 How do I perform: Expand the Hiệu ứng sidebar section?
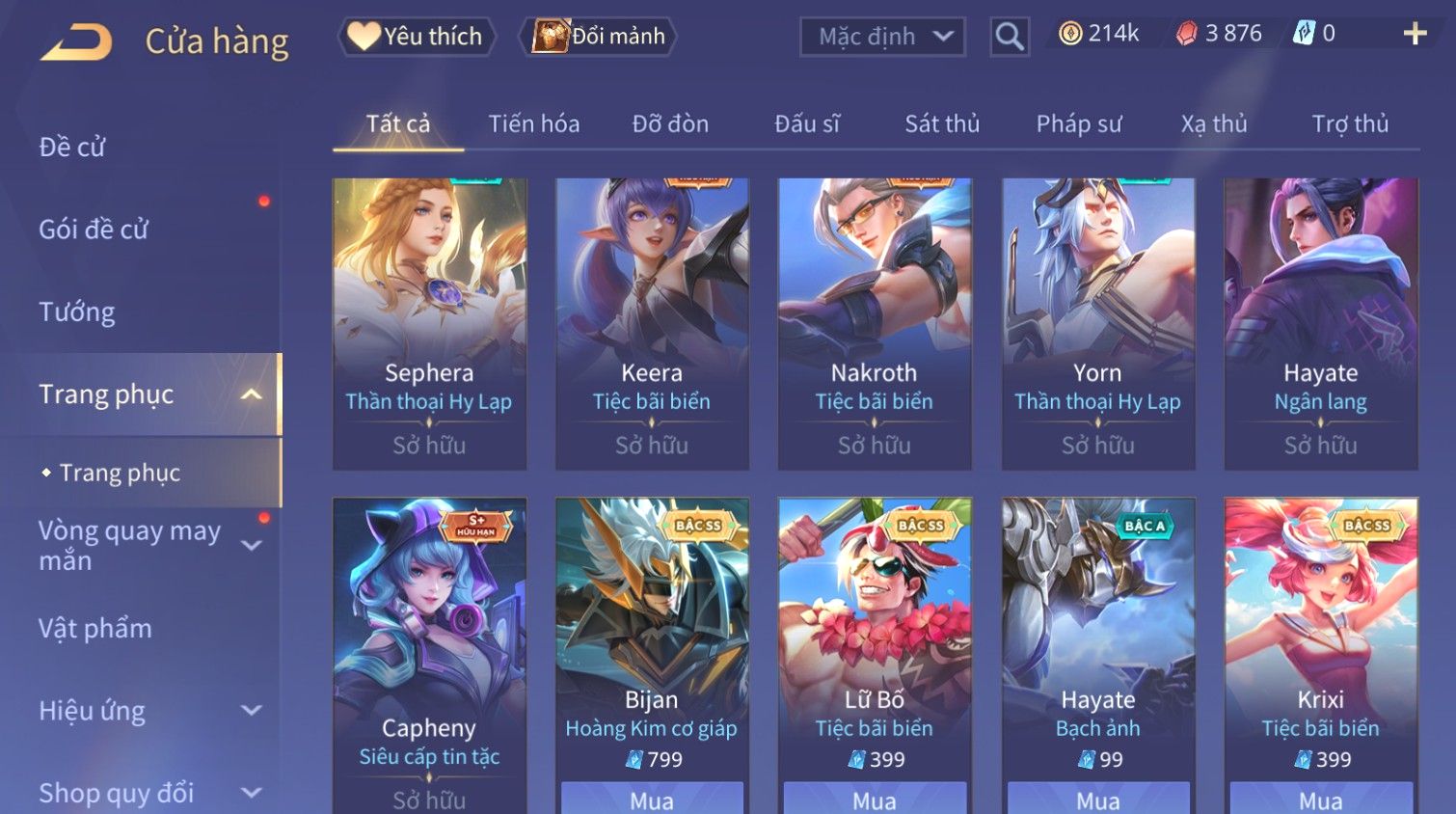252,711
